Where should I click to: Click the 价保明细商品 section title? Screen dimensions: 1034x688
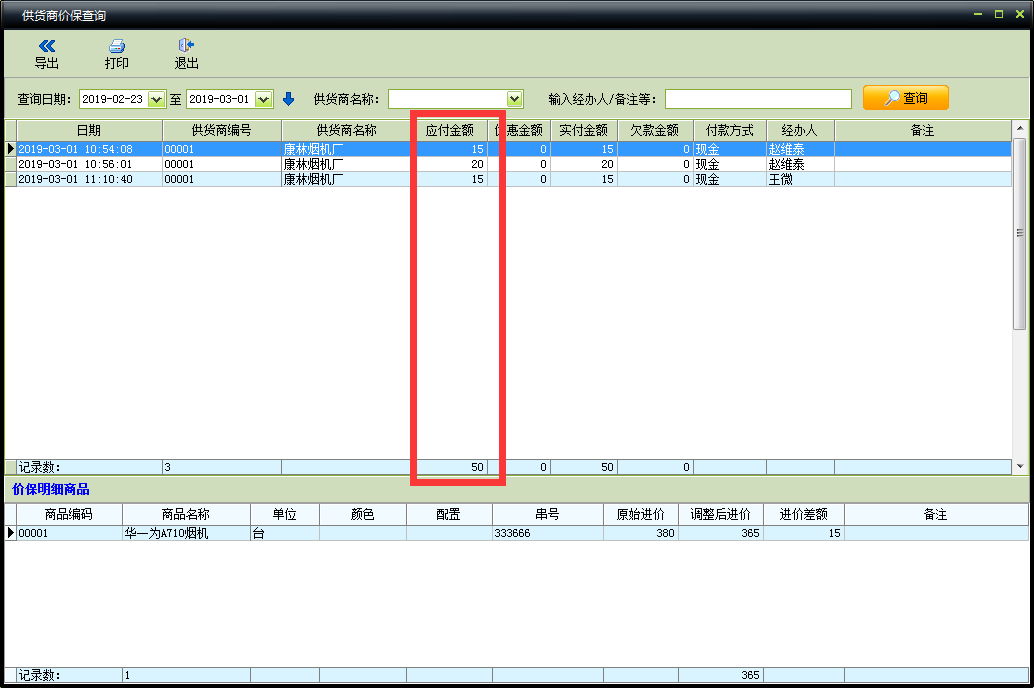click(x=51, y=489)
